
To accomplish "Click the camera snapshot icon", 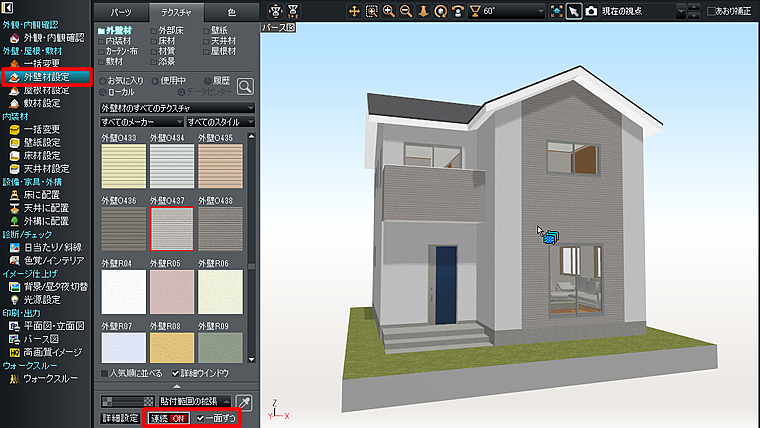I will click(592, 11).
